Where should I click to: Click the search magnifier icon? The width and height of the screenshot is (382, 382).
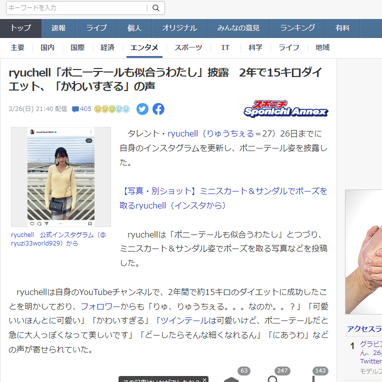(156, 8)
